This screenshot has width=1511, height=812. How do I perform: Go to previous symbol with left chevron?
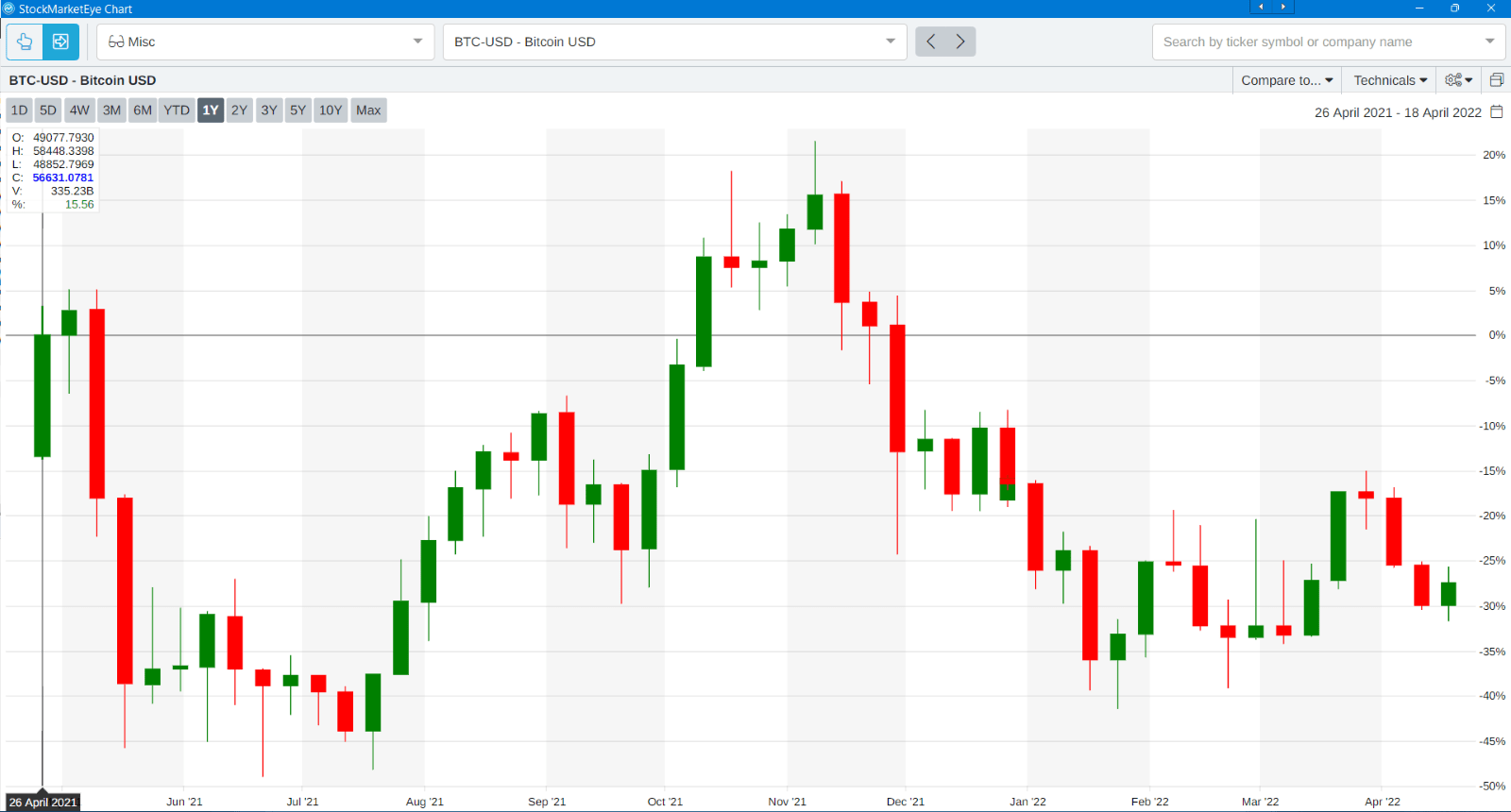click(931, 42)
